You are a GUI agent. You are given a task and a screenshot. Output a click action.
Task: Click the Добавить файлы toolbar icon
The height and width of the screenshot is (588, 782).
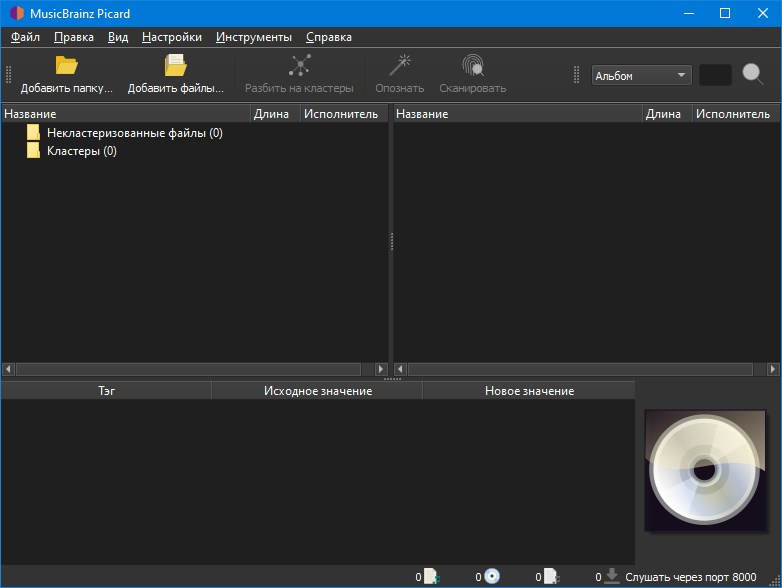(175, 67)
